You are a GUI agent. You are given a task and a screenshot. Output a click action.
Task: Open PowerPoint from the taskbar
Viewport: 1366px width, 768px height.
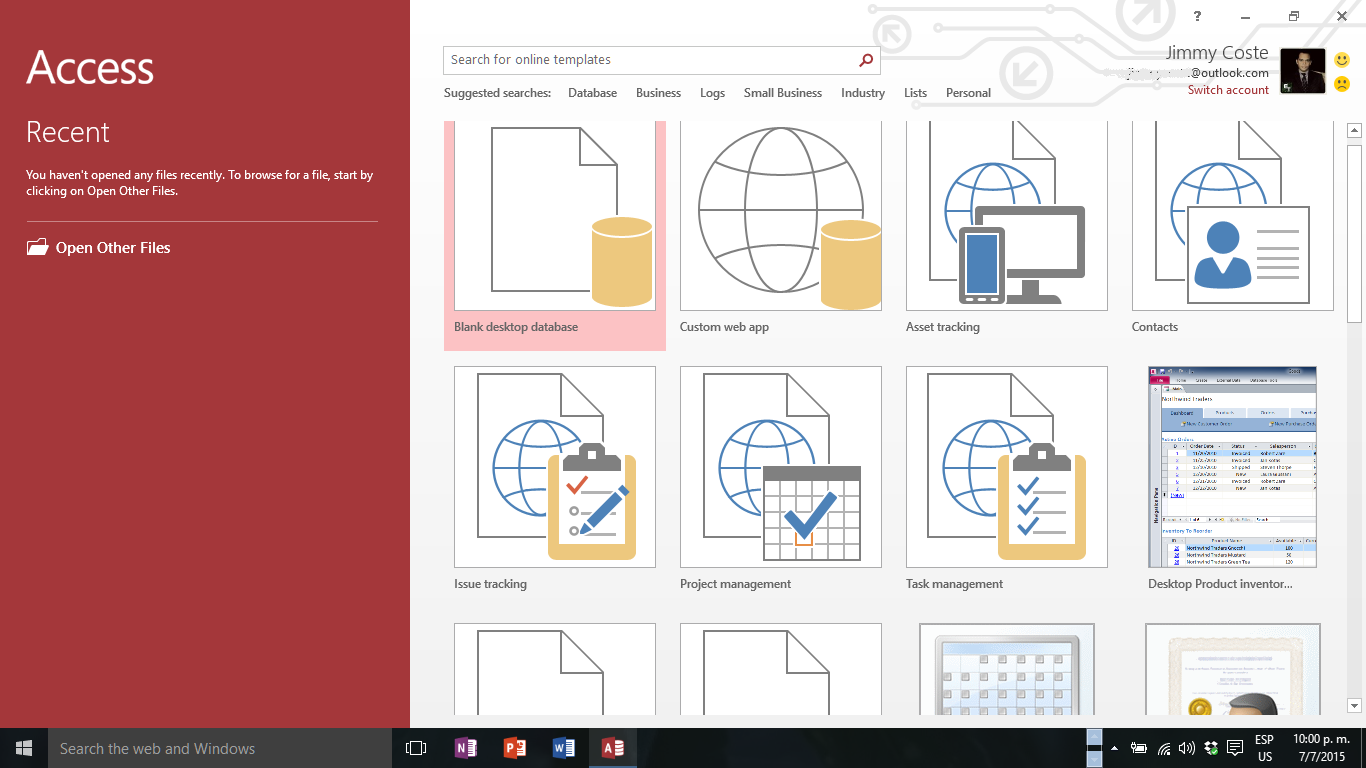coord(515,748)
